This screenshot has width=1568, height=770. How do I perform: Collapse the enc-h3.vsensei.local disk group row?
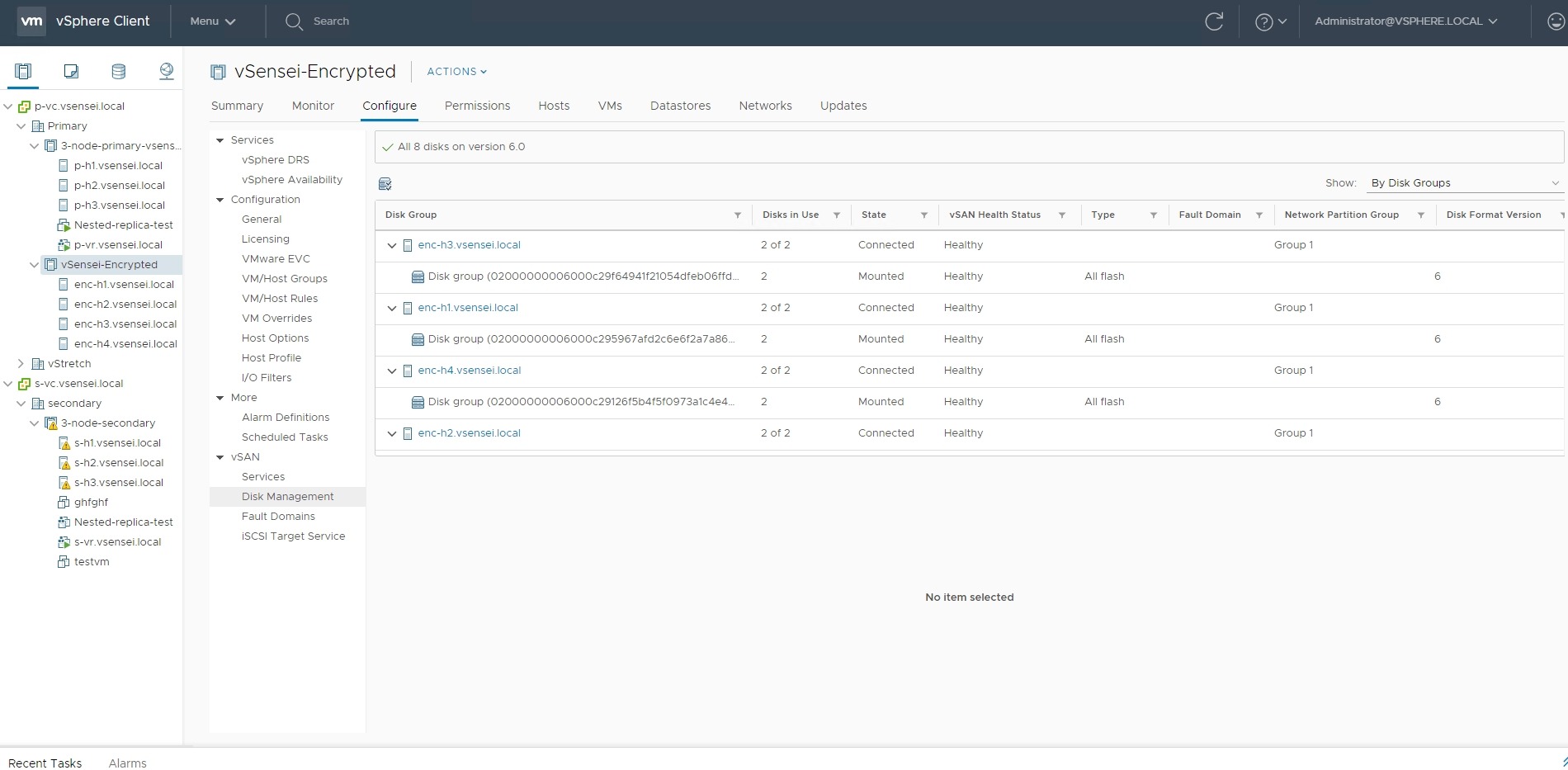tap(392, 246)
